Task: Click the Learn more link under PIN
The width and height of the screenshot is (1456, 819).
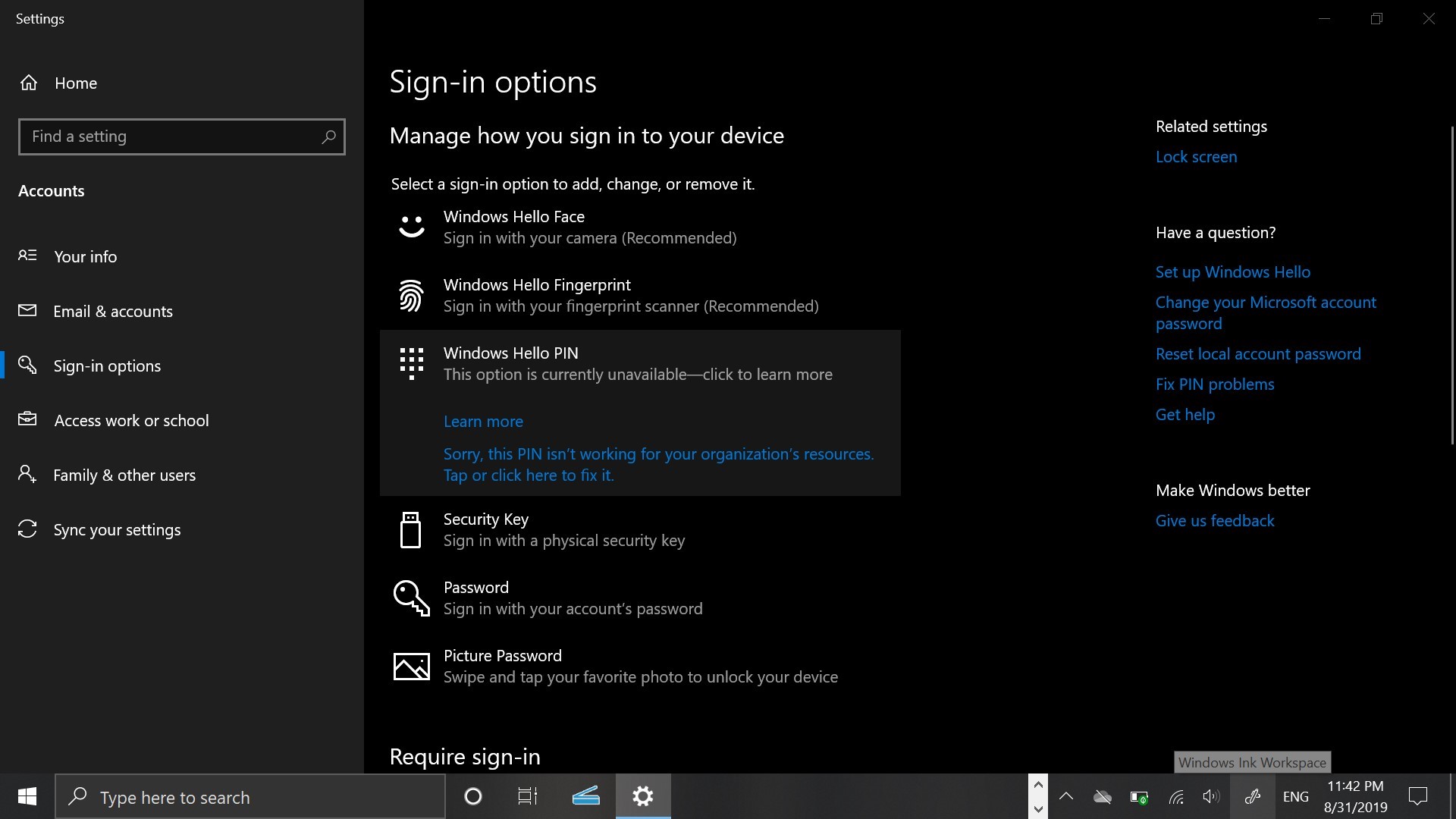Action: [x=483, y=422]
